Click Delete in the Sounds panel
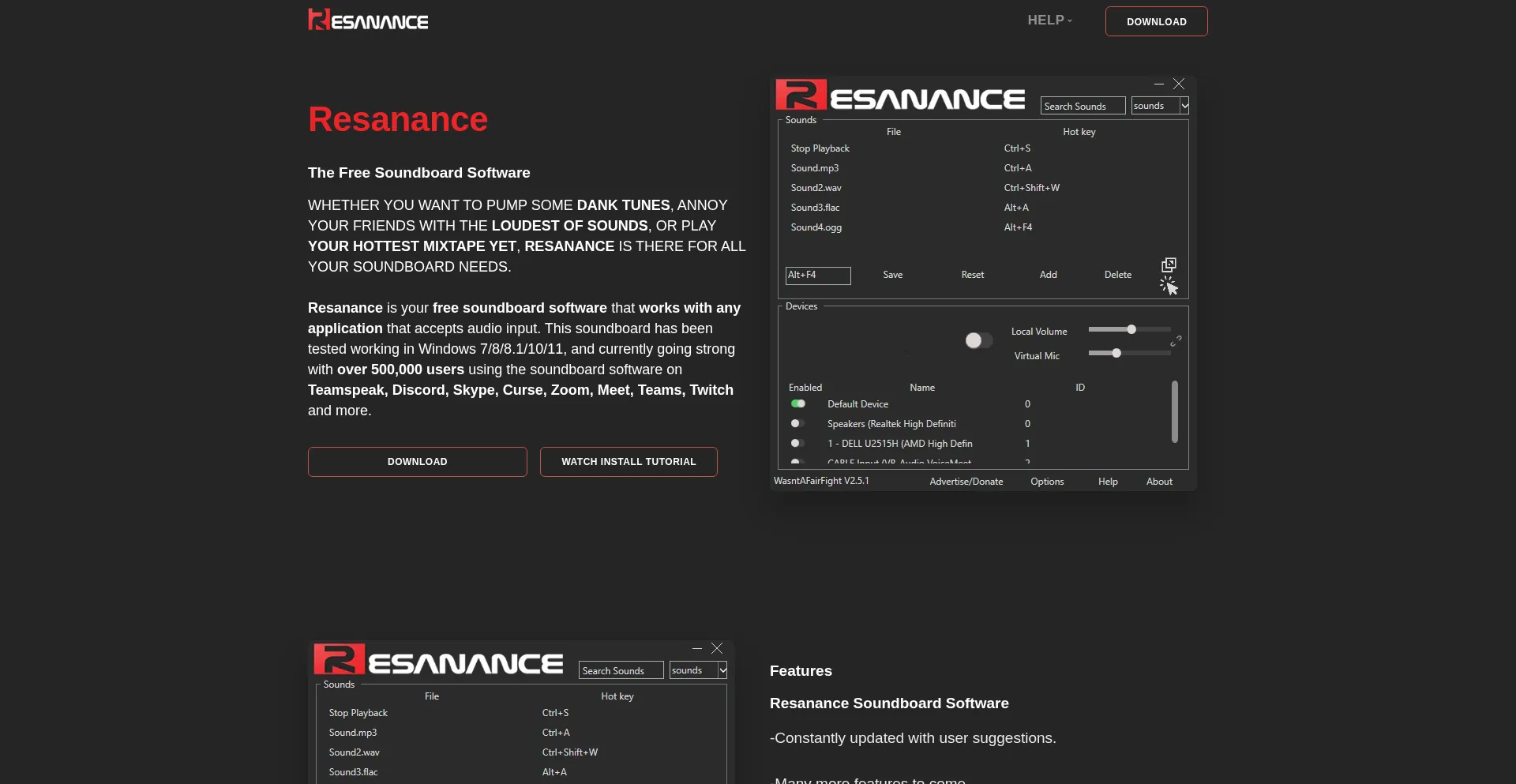This screenshot has width=1516, height=784. tap(1117, 275)
